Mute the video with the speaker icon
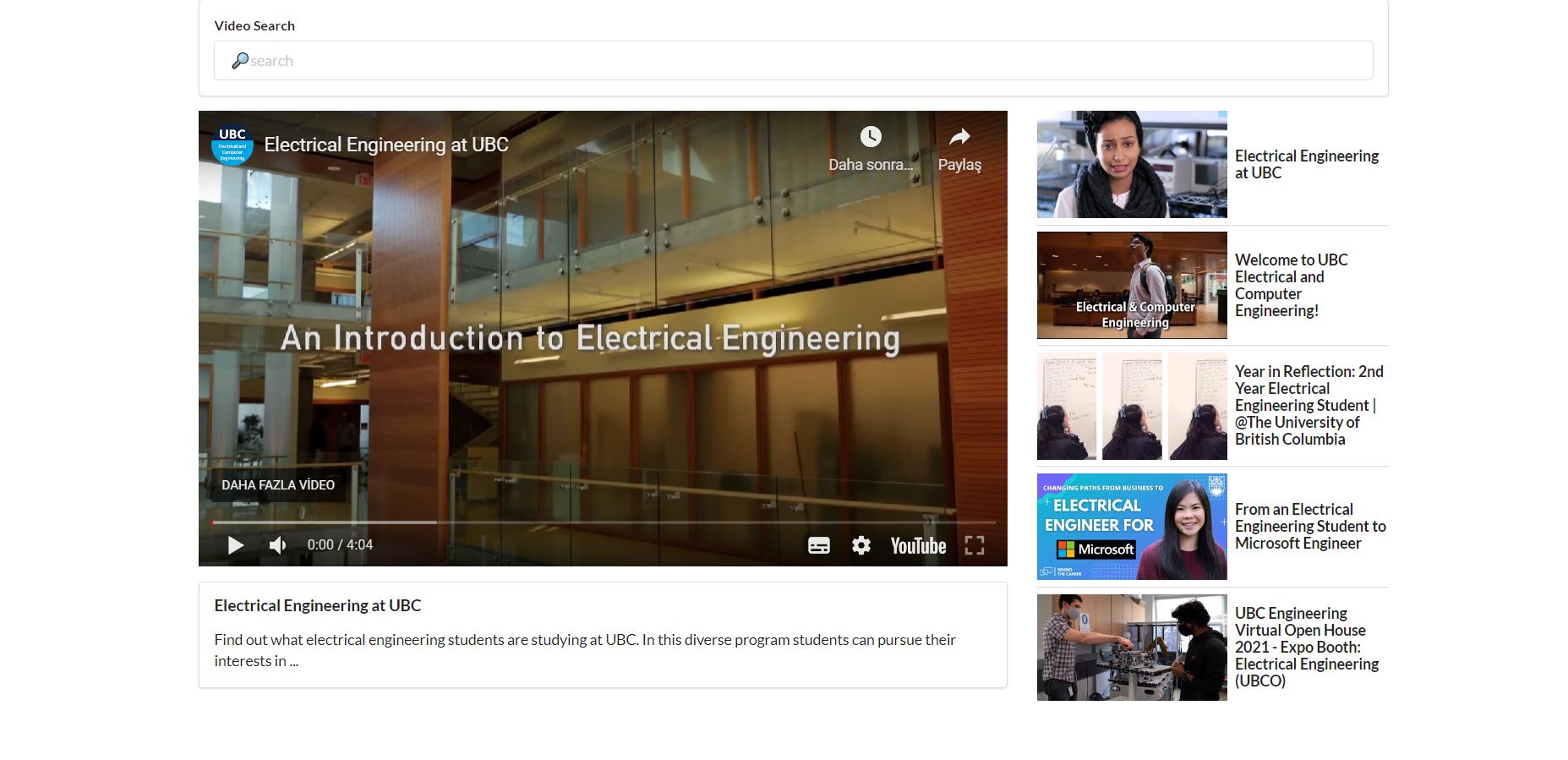The image size is (1568, 760). coord(277,545)
